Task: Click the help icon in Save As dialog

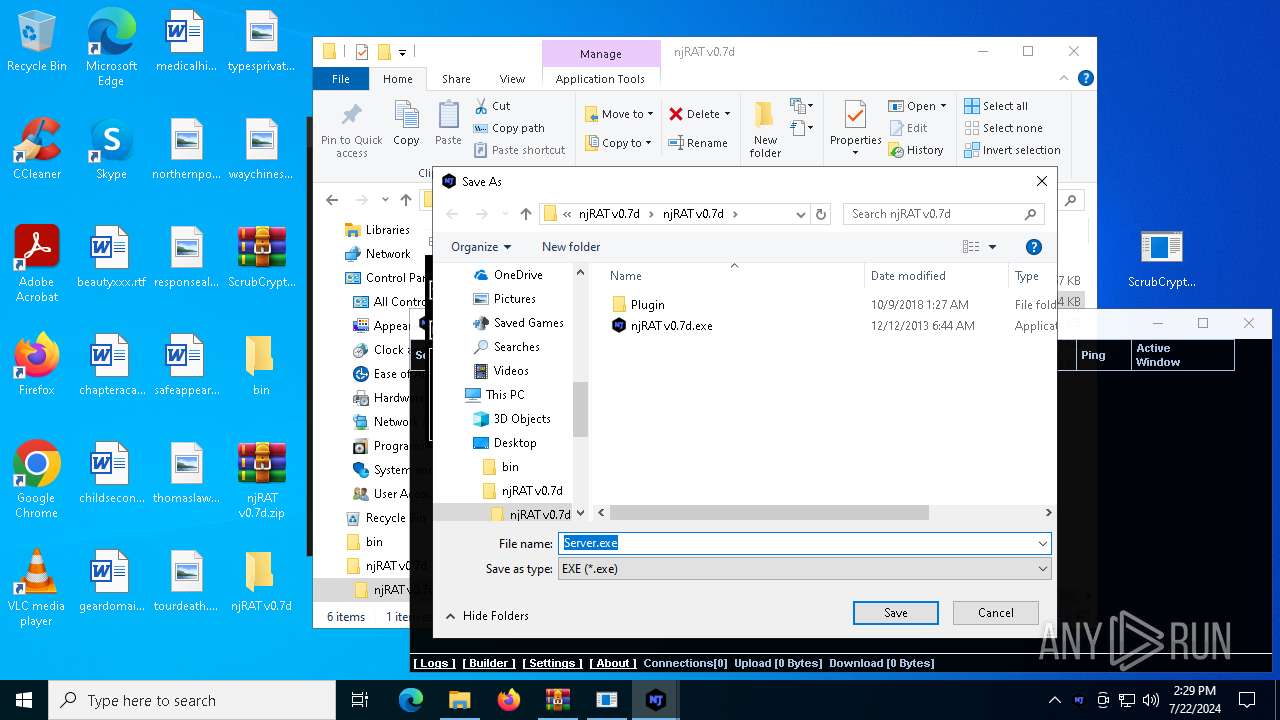Action: pos(1034,247)
